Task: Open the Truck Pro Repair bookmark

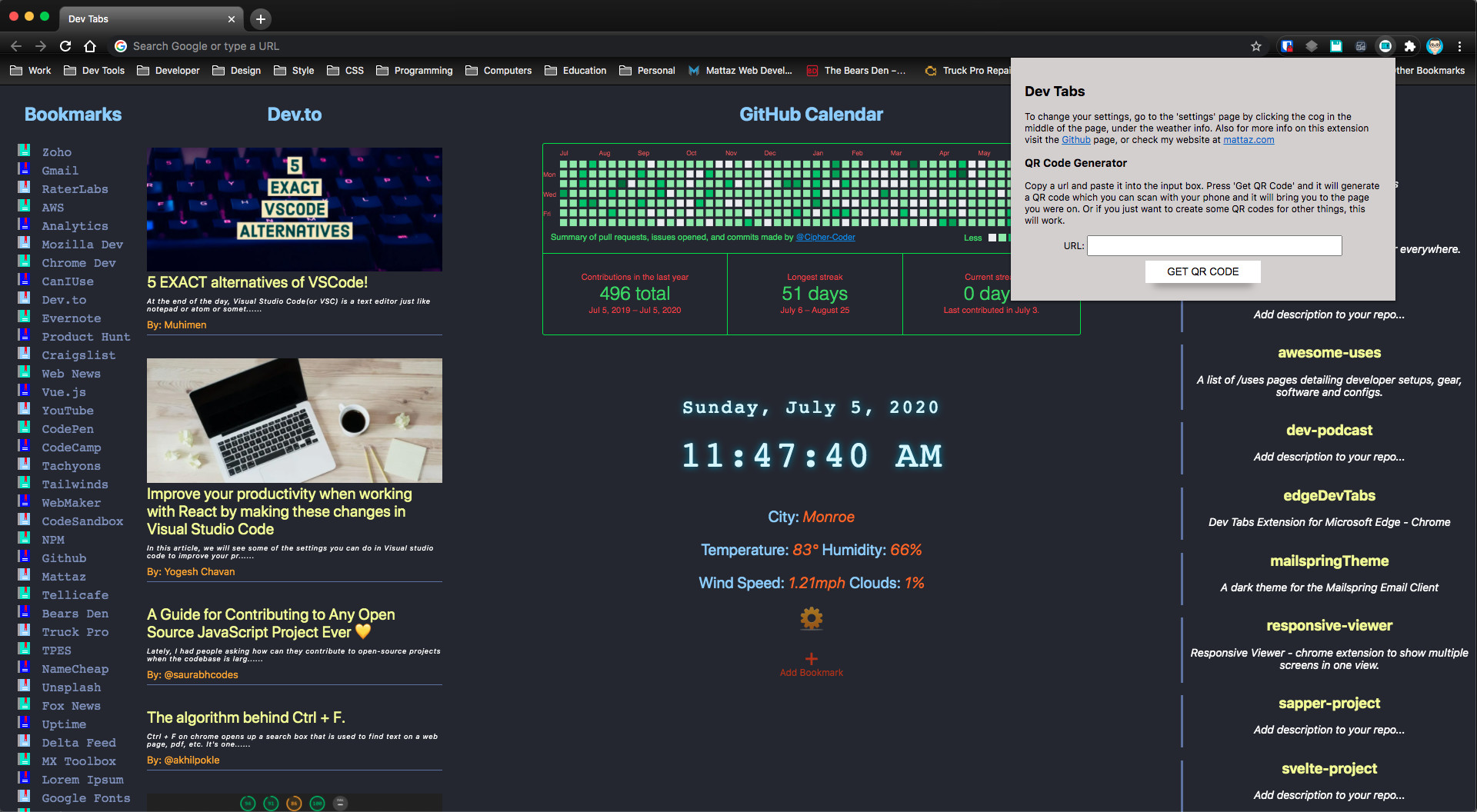Action: 969,70
